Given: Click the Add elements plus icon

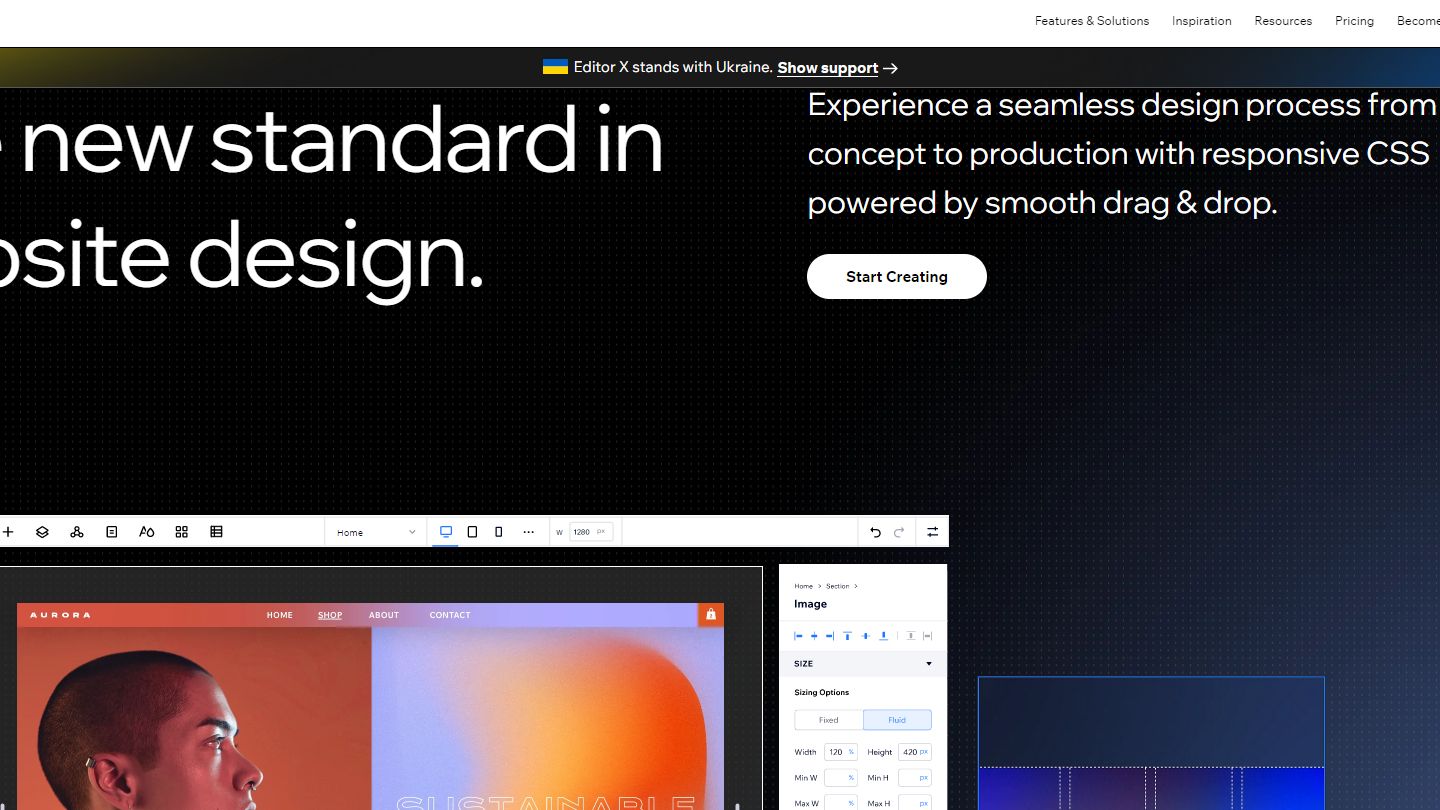Looking at the screenshot, I should [8, 532].
